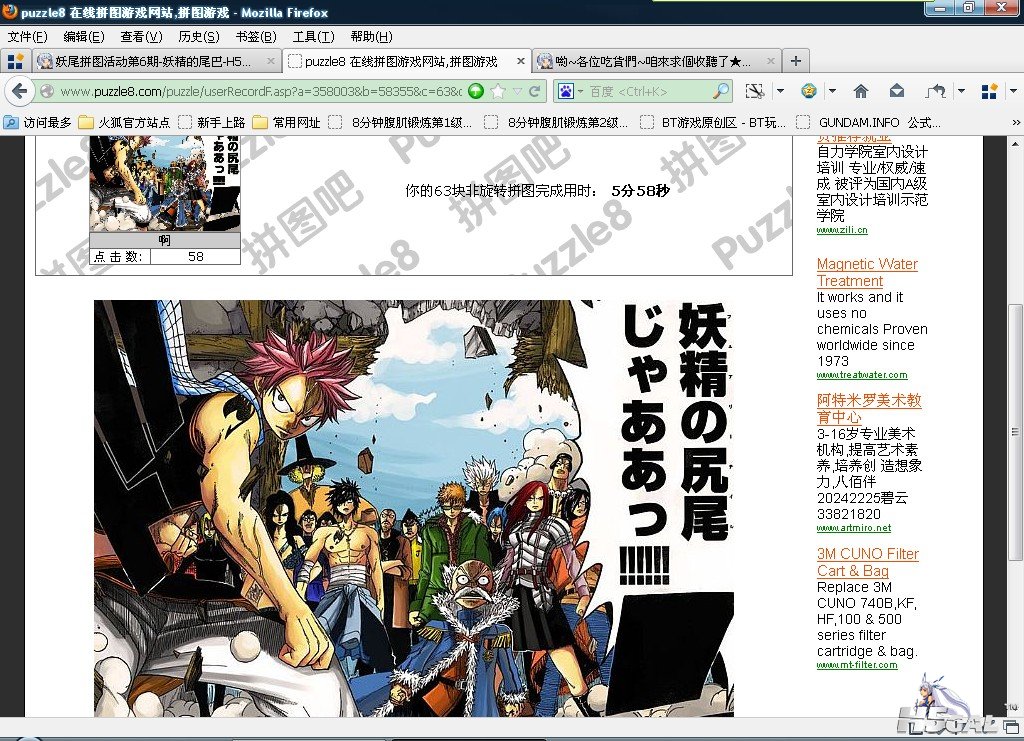Screen dimensions: 1024x741
Task: Reload the page using the refresh icon
Action: coord(535,91)
